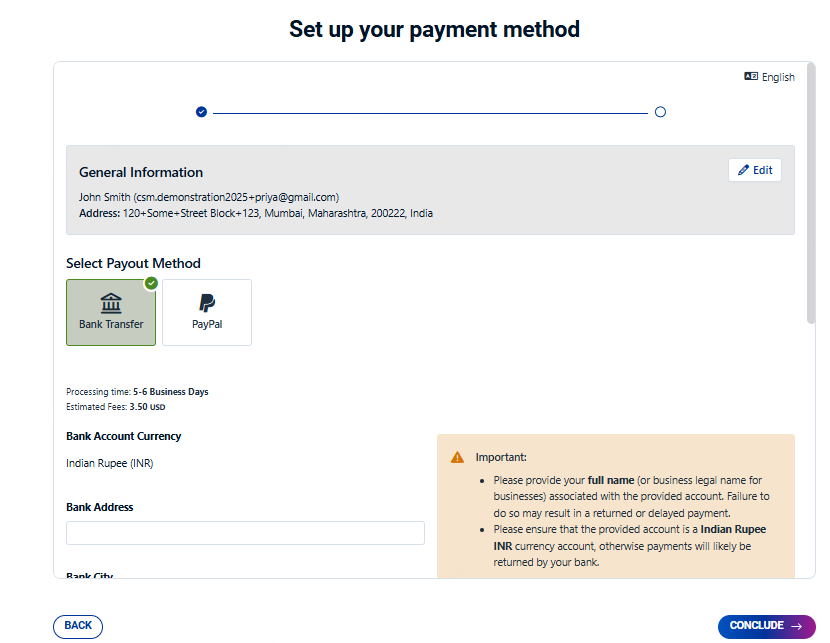Viewport: 830px width, 643px height.
Task: Click the Indian Rupee (INR) currency value
Action: click(110, 463)
